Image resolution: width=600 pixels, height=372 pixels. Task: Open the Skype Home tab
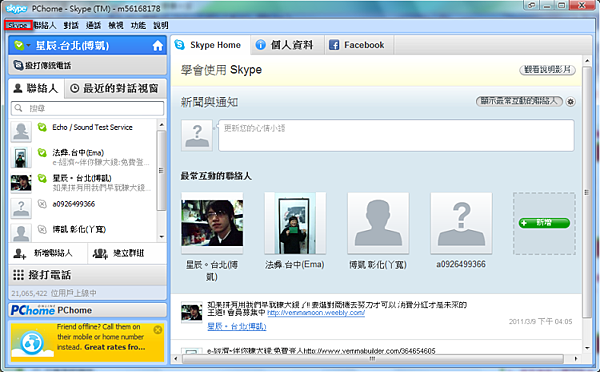pos(210,45)
